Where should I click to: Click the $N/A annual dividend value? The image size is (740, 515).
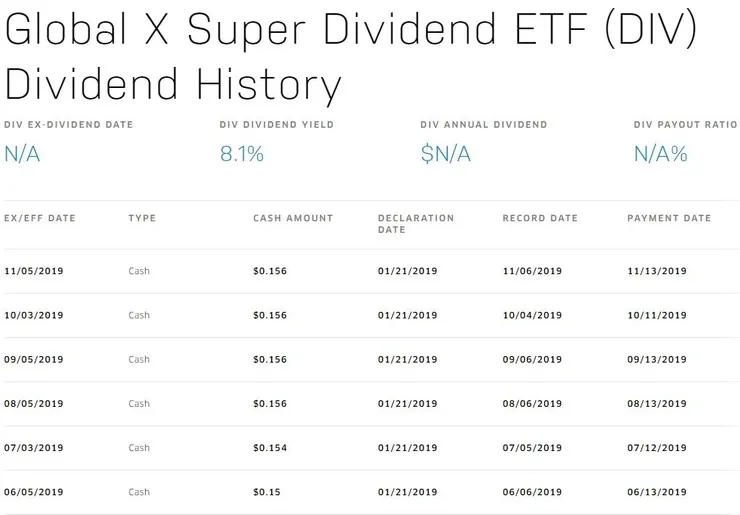tap(446, 154)
